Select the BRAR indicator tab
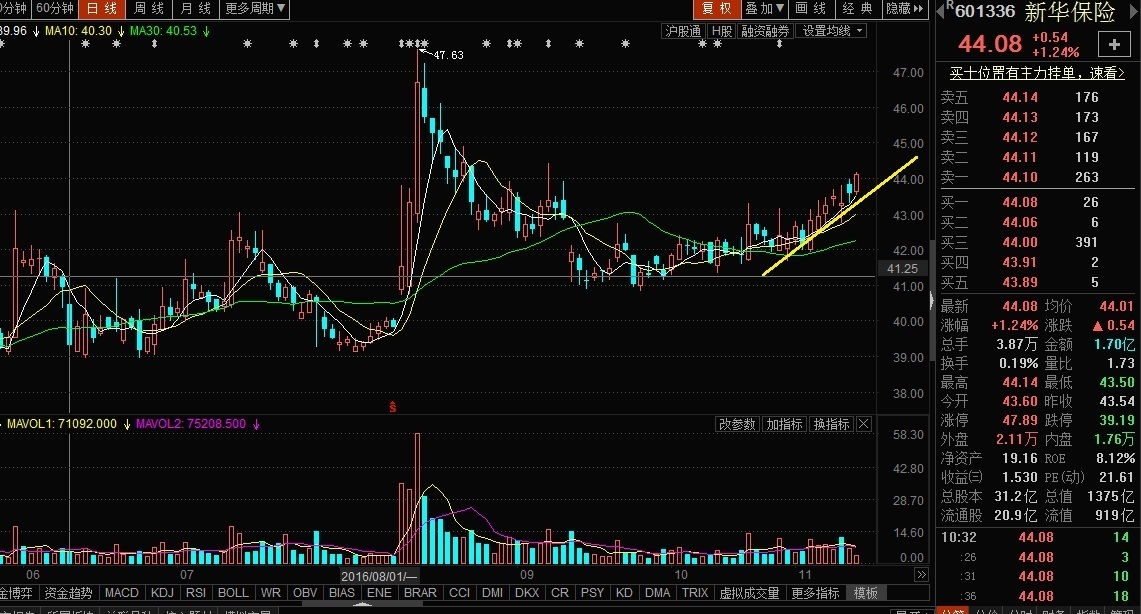 (421, 593)
